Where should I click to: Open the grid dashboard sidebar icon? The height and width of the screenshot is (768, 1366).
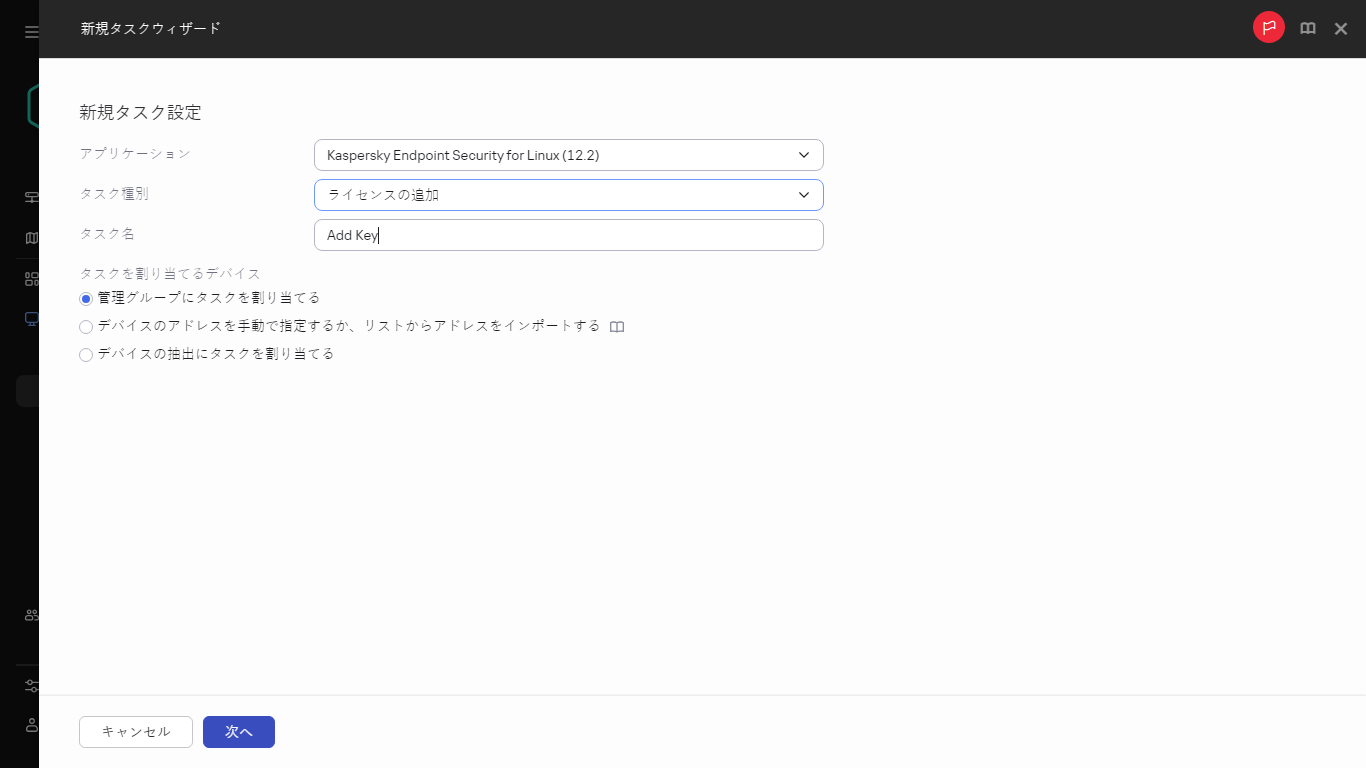pyautogui.click(x=31, y=279)
